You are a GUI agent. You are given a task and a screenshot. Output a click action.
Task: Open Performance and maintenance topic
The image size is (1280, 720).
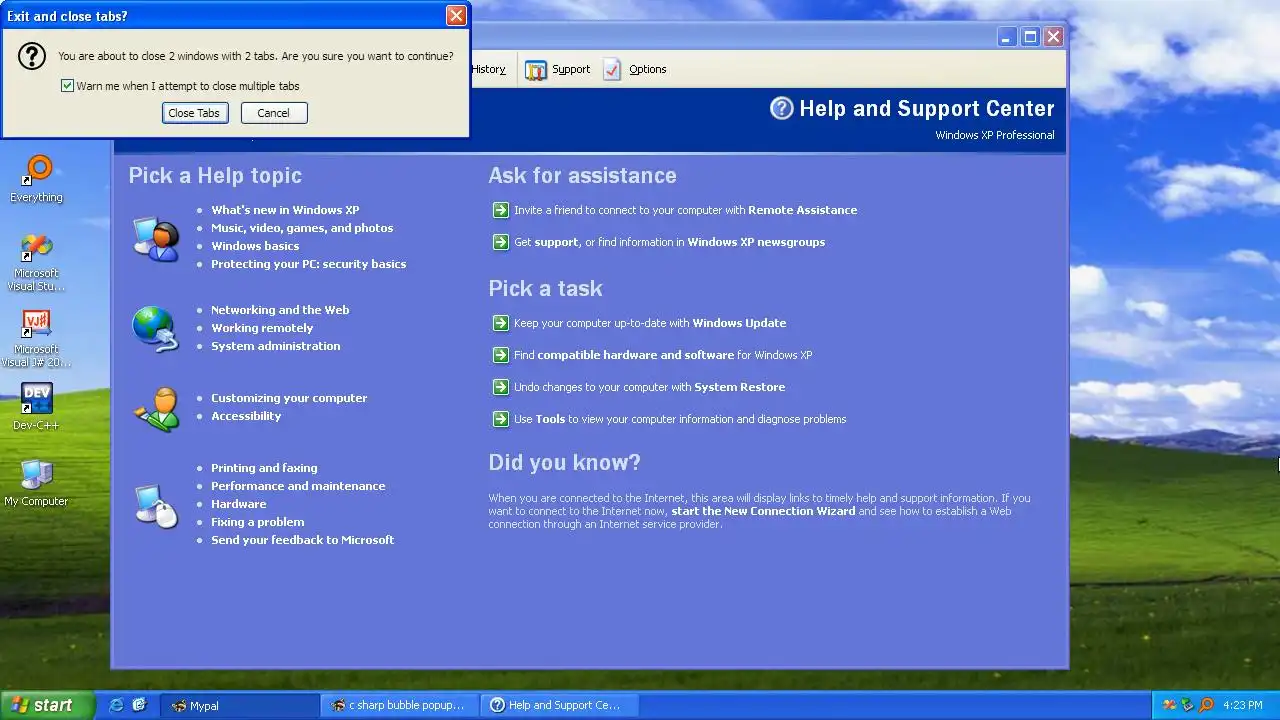click(298, 486)
